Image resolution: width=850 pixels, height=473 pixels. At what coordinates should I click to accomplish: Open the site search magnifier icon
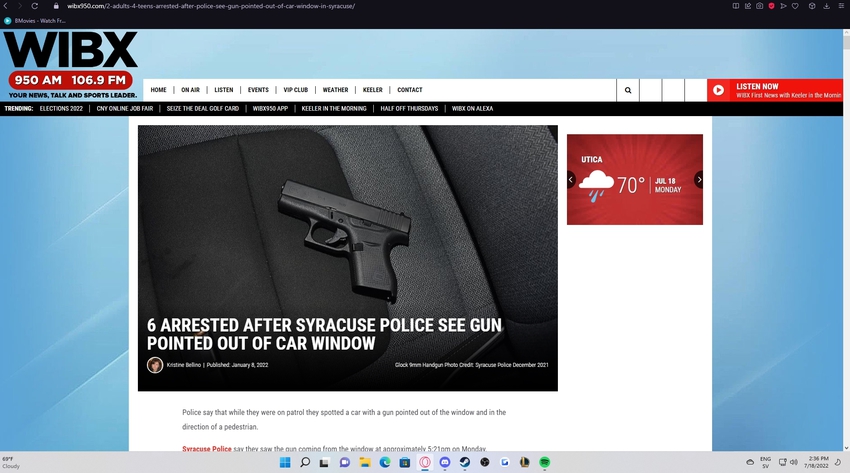point(628,90)
